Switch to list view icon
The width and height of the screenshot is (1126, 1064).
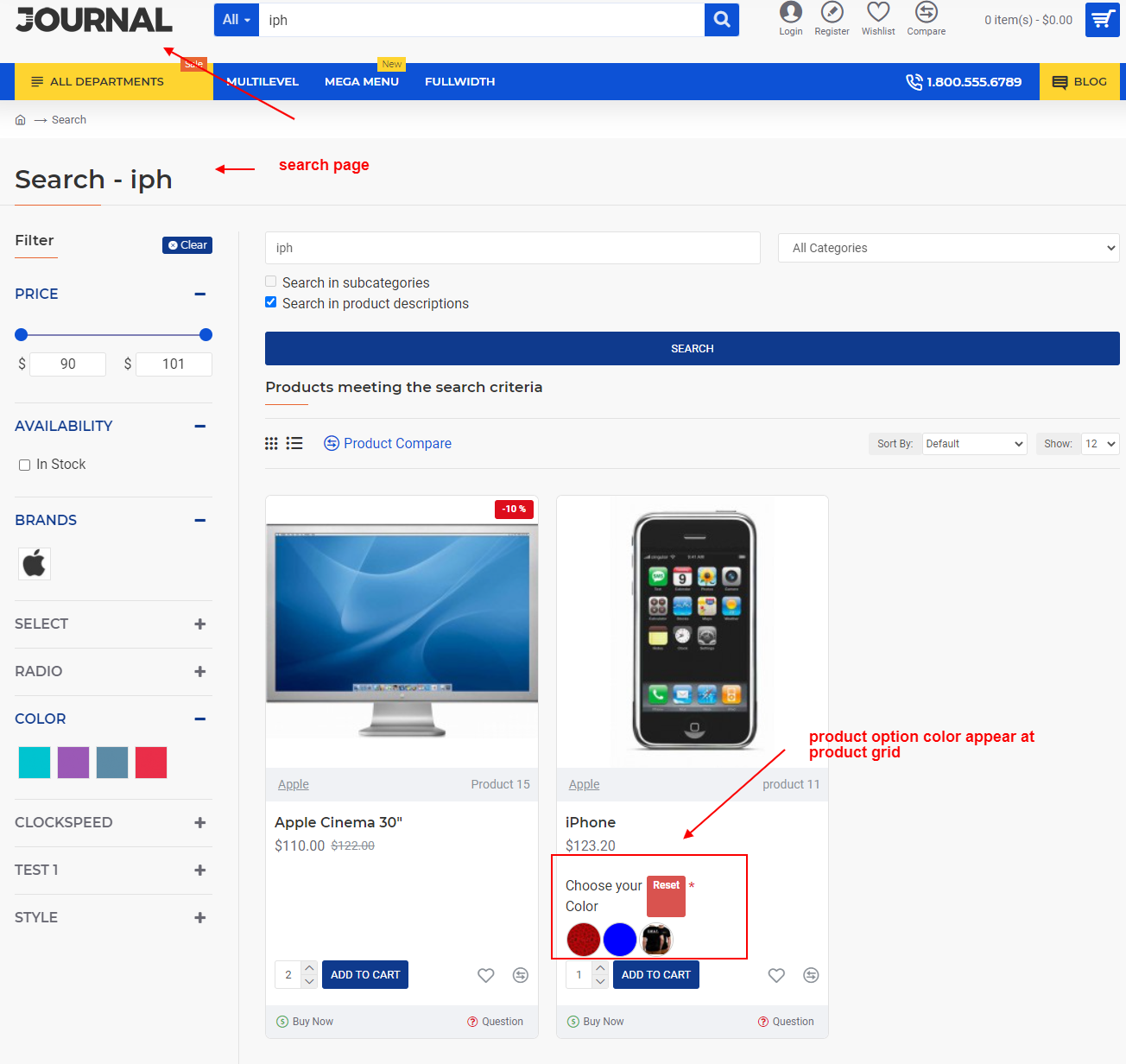click(x=294, y=443)
